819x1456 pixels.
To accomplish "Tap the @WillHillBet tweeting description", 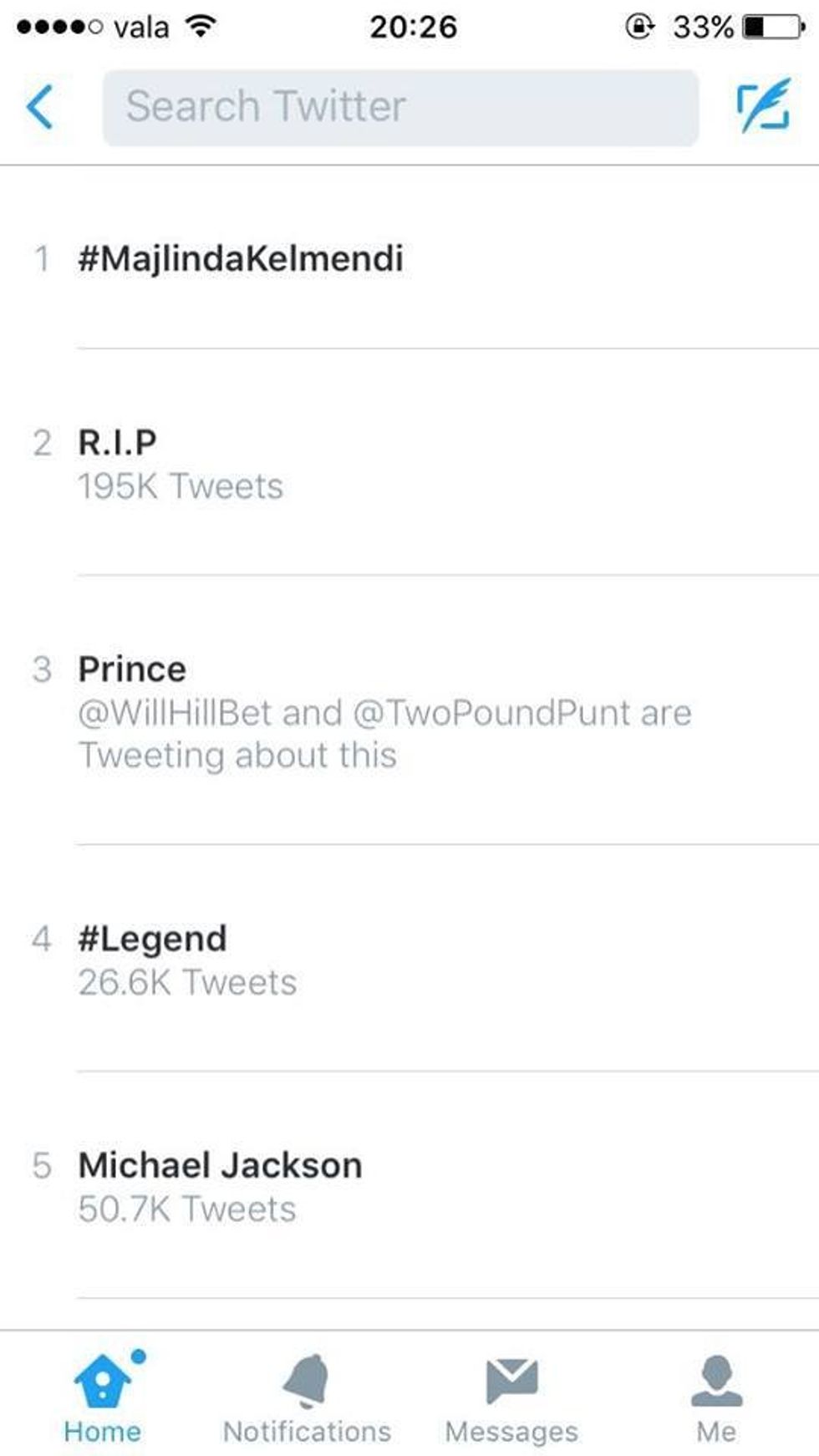I will point(384,734).
